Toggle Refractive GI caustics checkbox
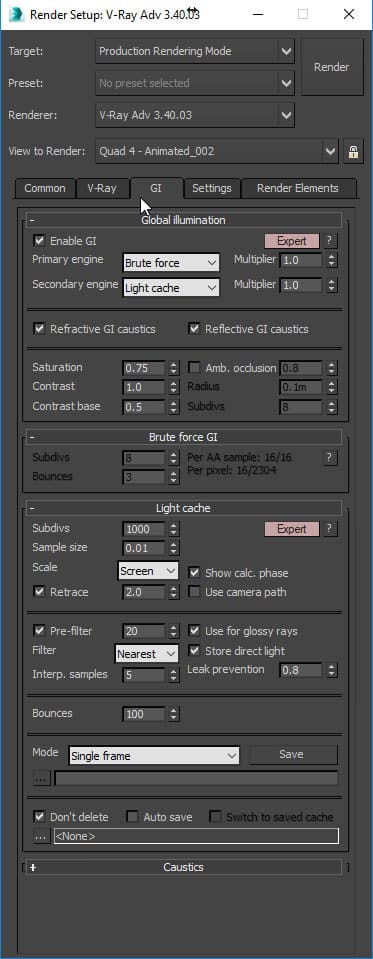 (x=40, y=329)
